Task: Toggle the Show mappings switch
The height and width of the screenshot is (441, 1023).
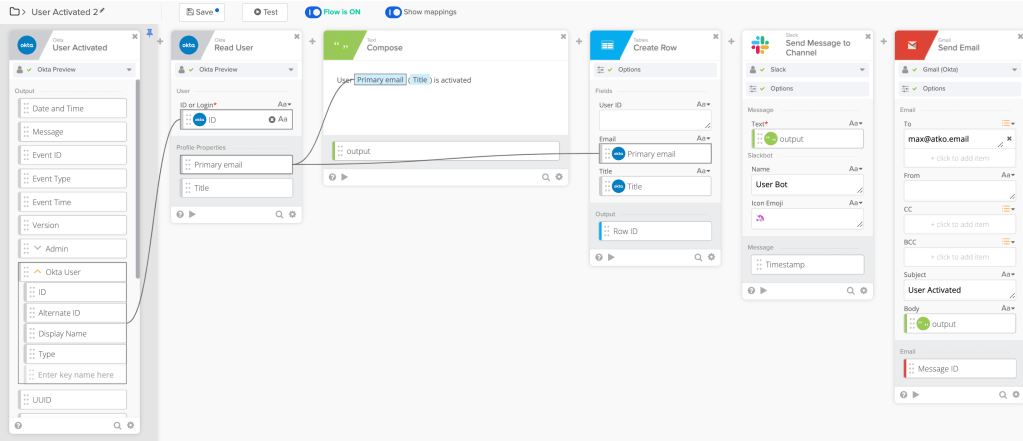Action: (392, 12)
